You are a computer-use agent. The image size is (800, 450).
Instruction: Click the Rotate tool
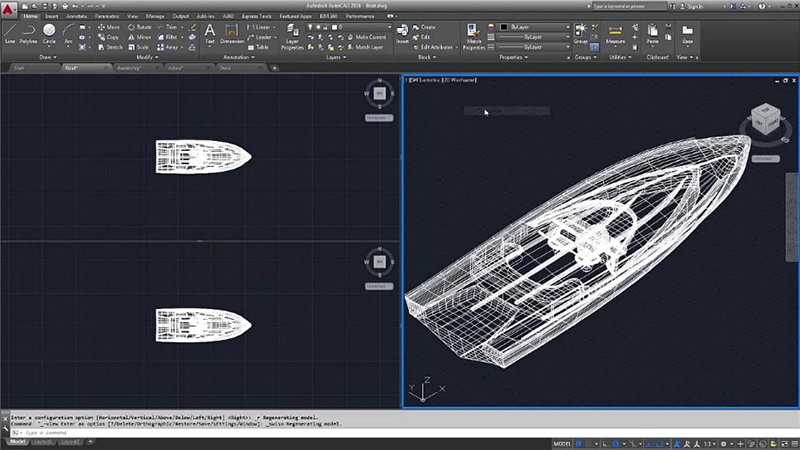(139, 27)
